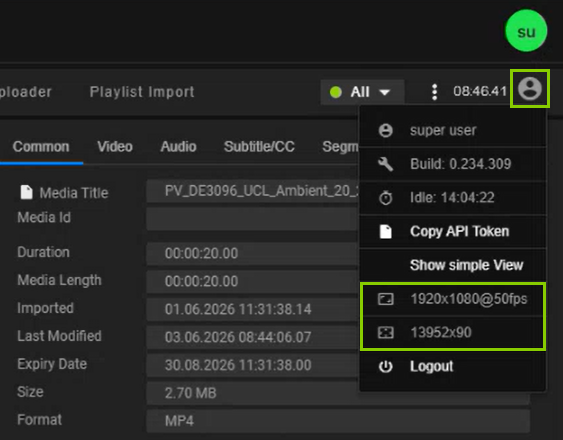
Task: Click the Media Length label
Action: 59,280
